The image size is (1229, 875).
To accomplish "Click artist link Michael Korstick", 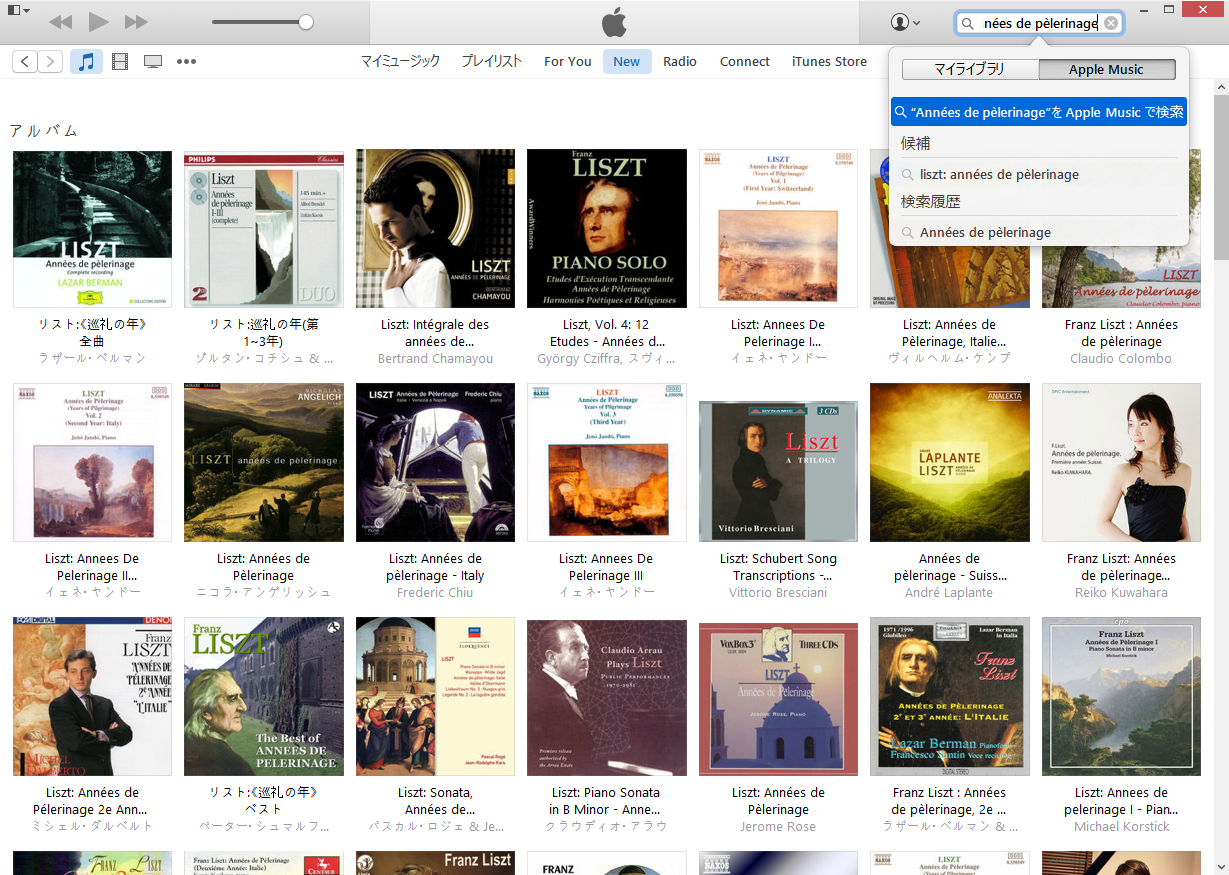I will click(1121, 826).
